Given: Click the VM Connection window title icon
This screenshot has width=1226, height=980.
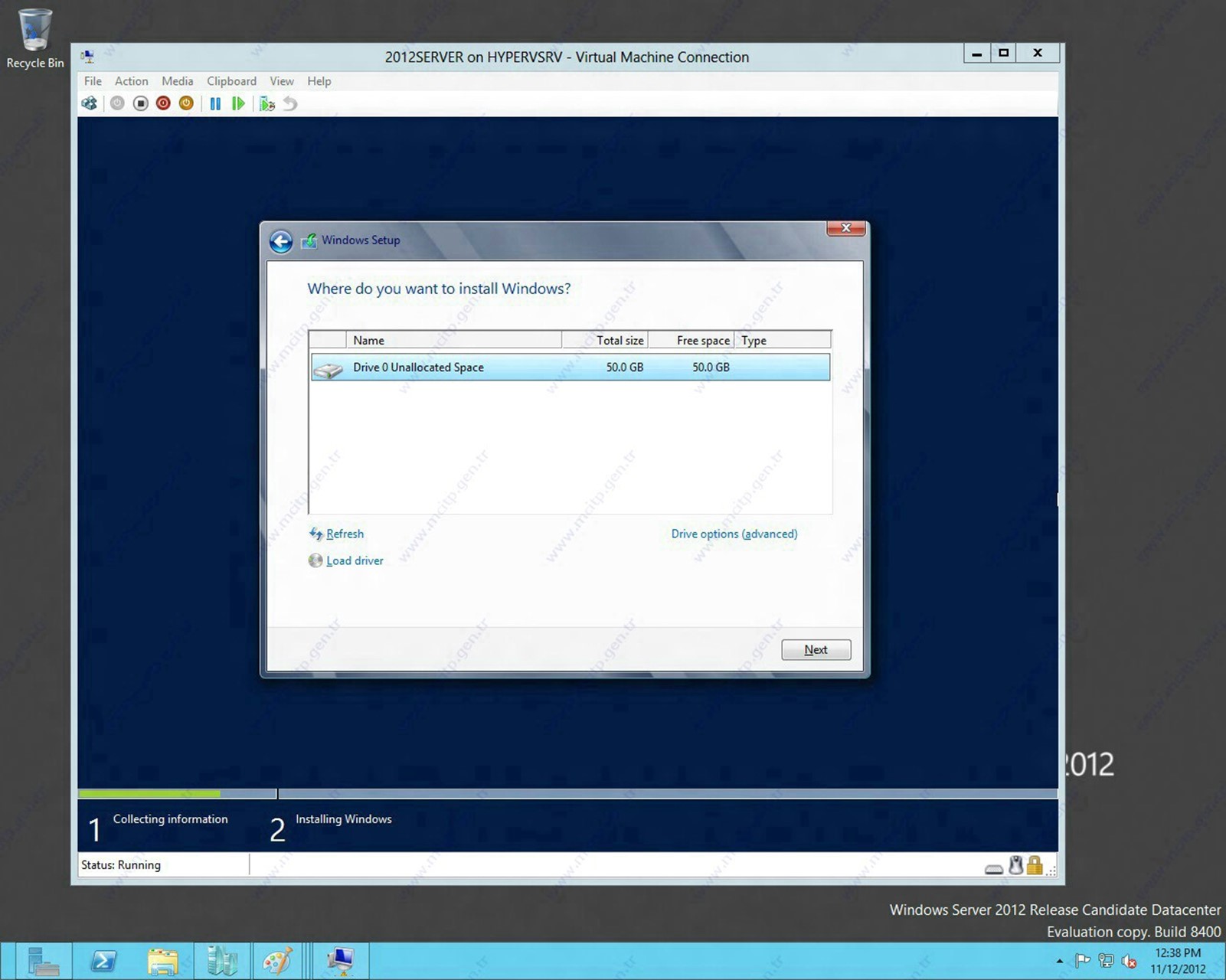Looking at the screenshot, I should point(88,57).
